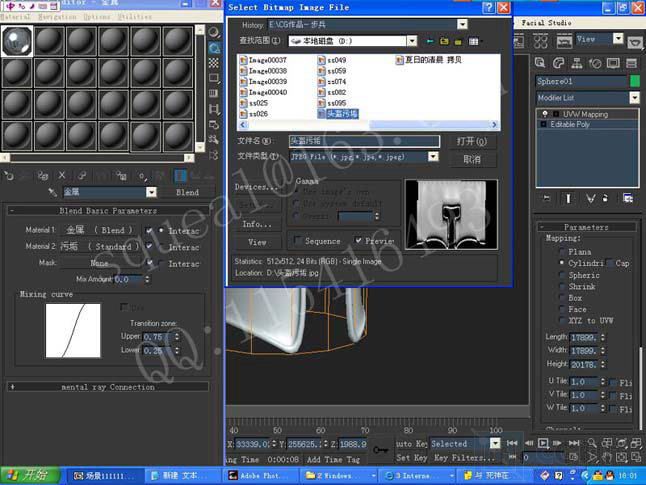This screenshot has height=485, width=646.
Task: Enable the Sequence checkbox
Action: (298, 240)
